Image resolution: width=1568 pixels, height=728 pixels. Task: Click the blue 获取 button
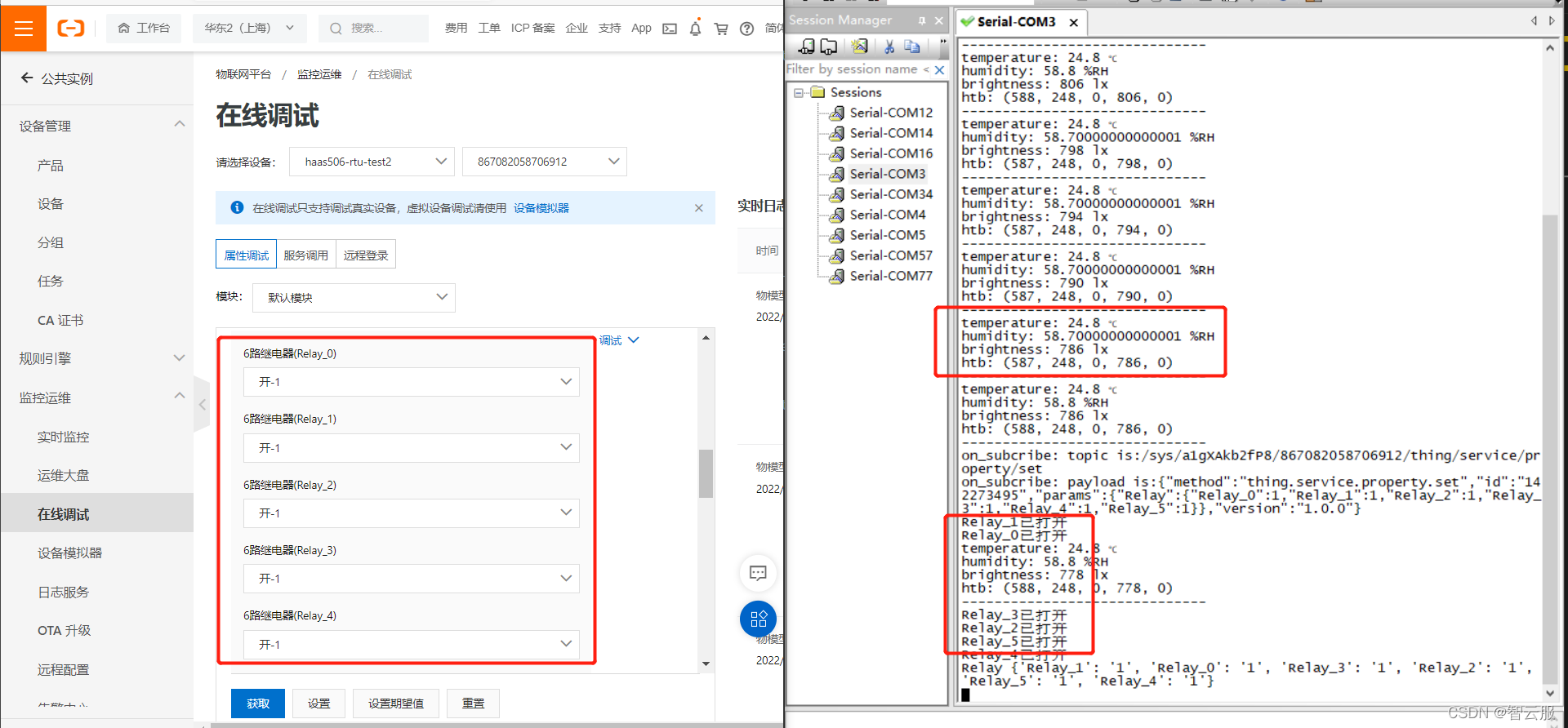point(258,704)
